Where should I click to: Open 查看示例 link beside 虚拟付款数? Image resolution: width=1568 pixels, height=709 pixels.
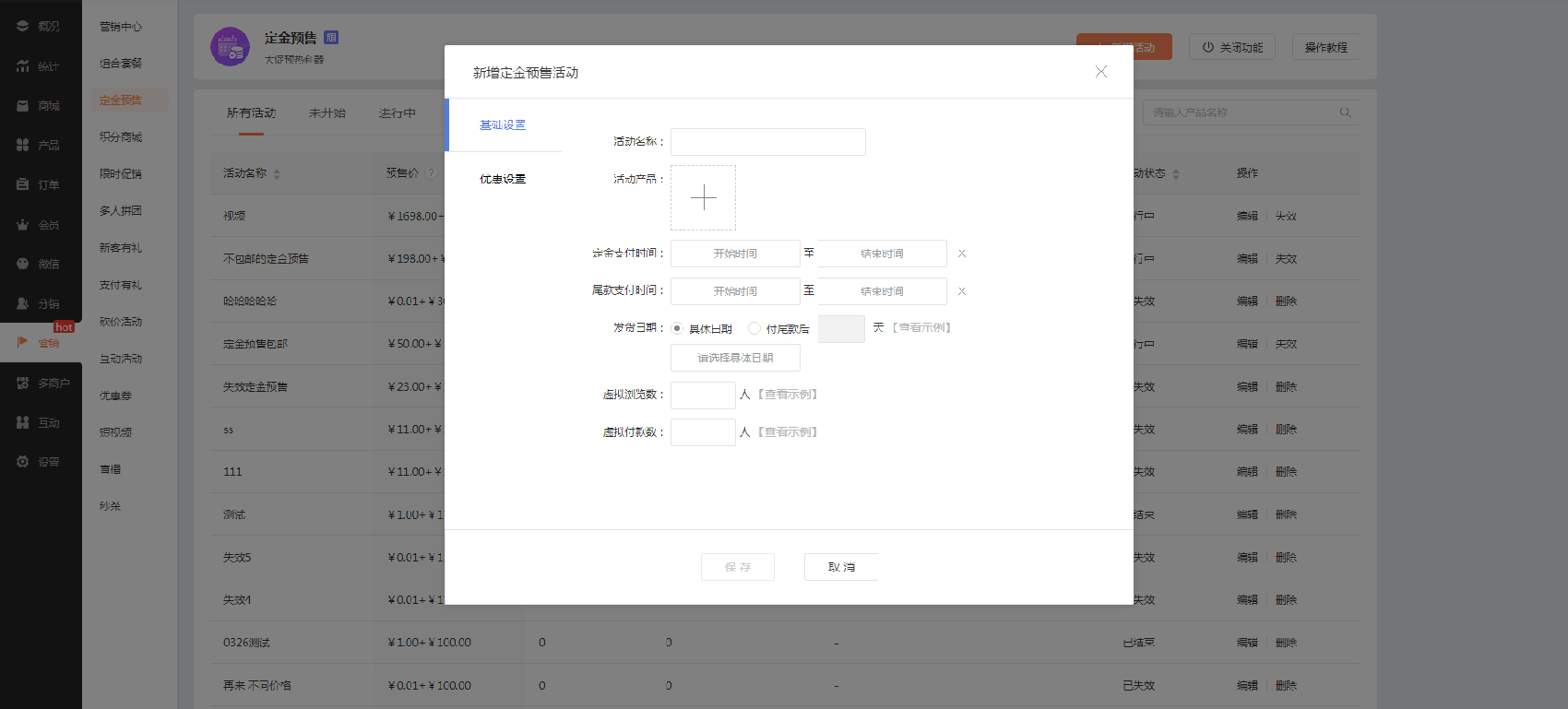[788, 432]
